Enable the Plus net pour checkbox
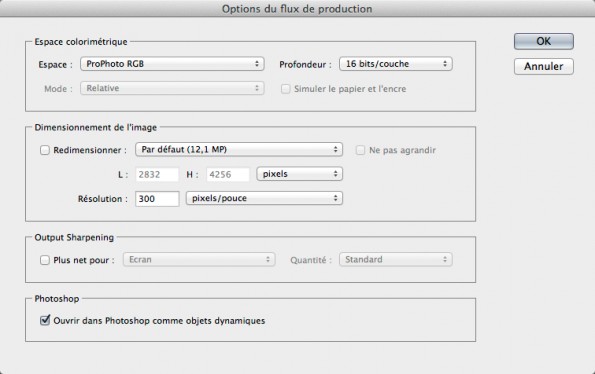 [45, 260]
